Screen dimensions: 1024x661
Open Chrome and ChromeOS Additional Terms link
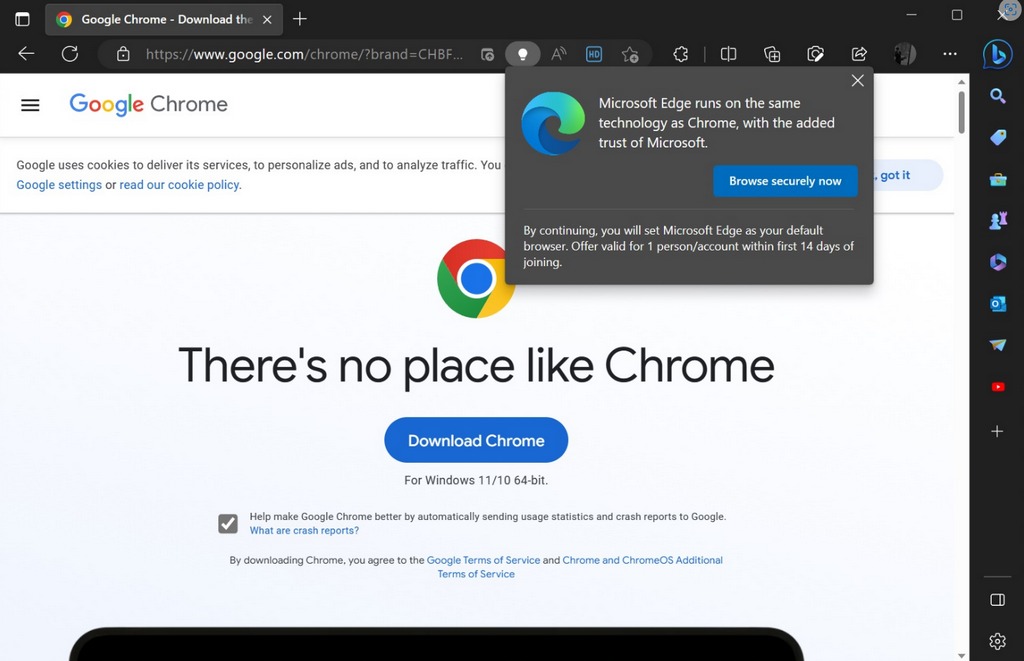[x=643, y=560]
